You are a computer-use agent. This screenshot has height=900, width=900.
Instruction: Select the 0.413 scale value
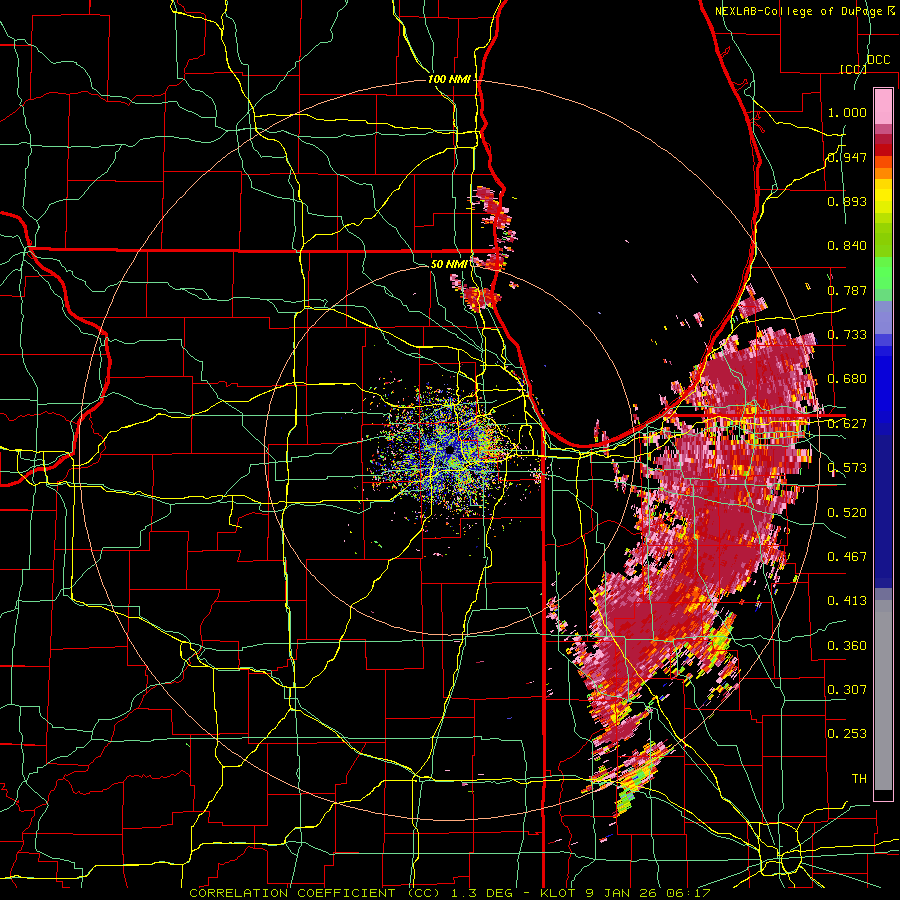coord(847,601)
